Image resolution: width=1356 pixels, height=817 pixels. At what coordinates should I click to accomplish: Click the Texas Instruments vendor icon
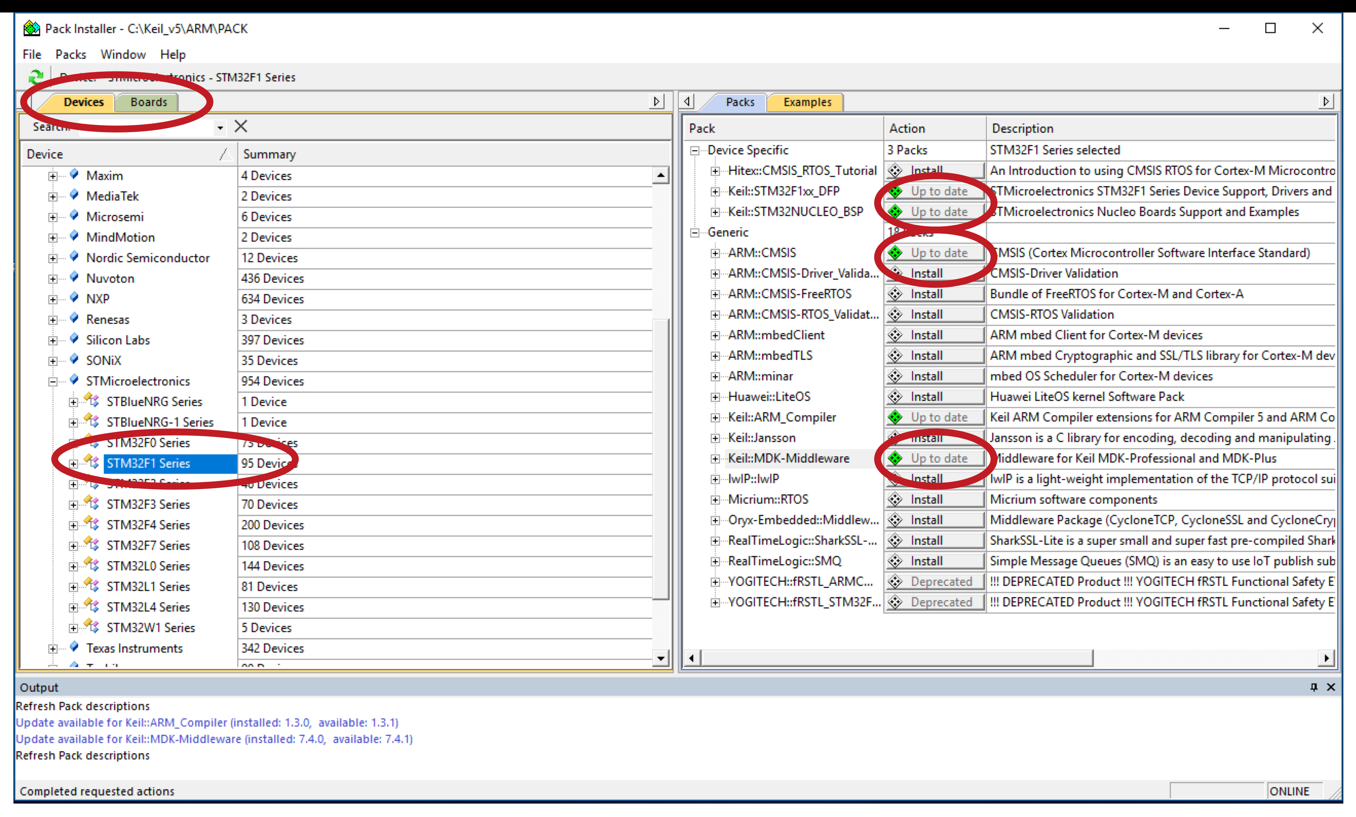[74, 648]
